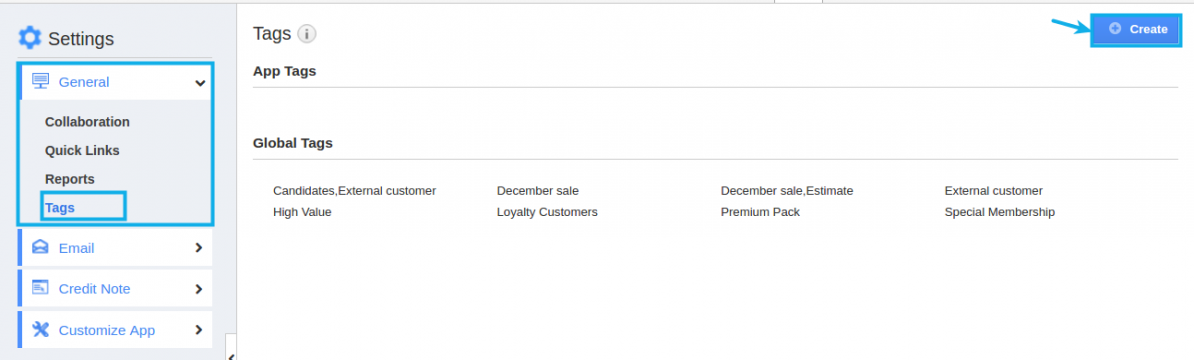
Task: Select Tags in the General menu
Action: 59,208
